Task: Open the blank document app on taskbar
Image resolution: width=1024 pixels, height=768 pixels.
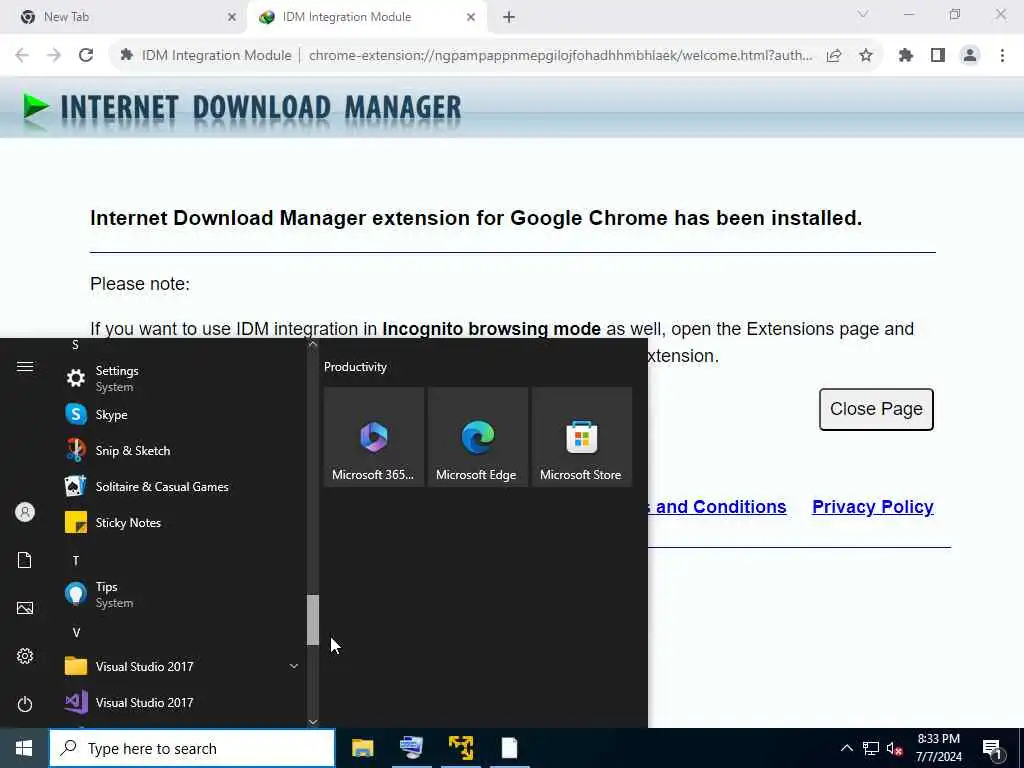Action: click(x=509, y=748)
